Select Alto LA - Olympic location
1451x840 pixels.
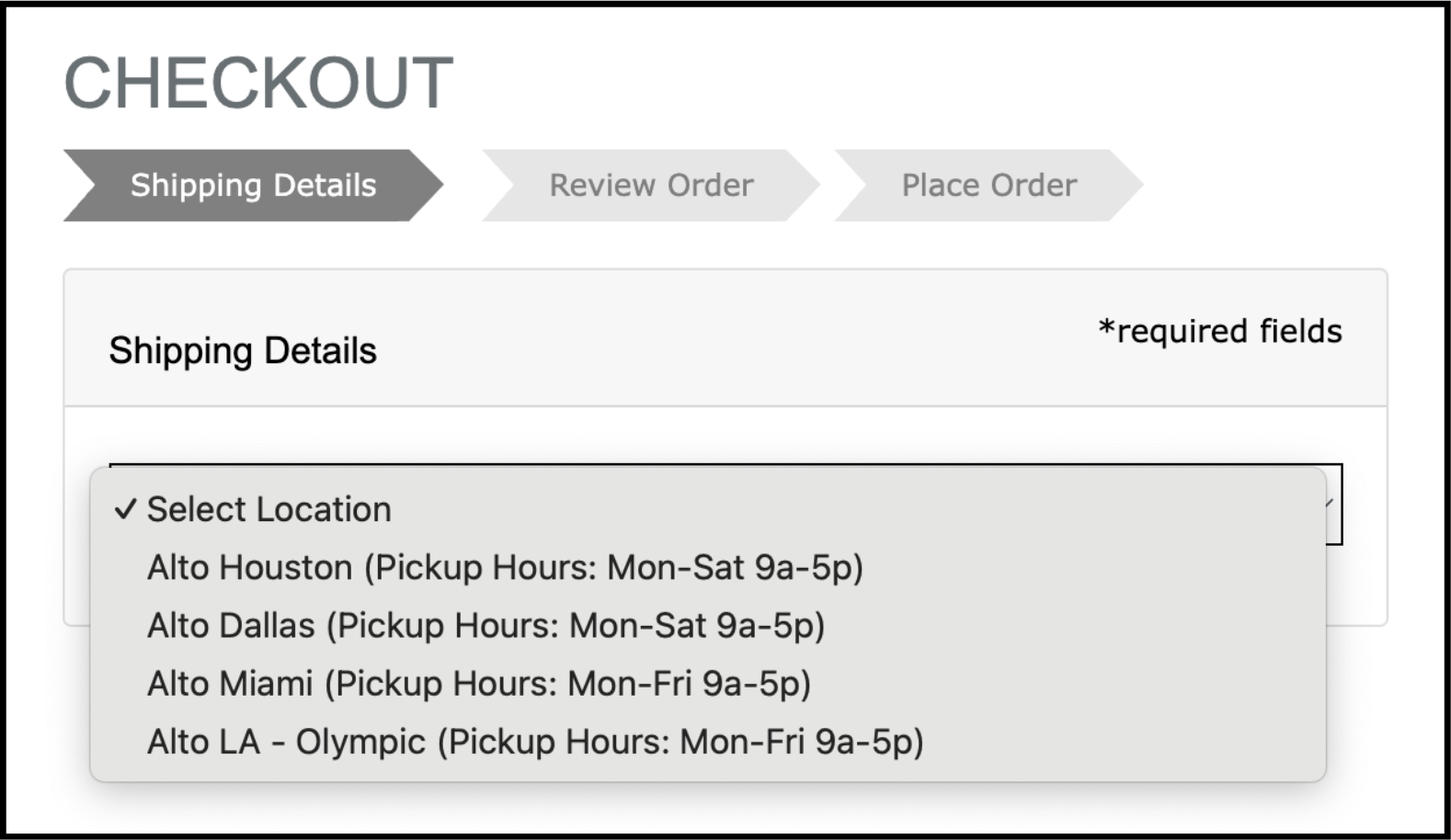tap(286, 742)
